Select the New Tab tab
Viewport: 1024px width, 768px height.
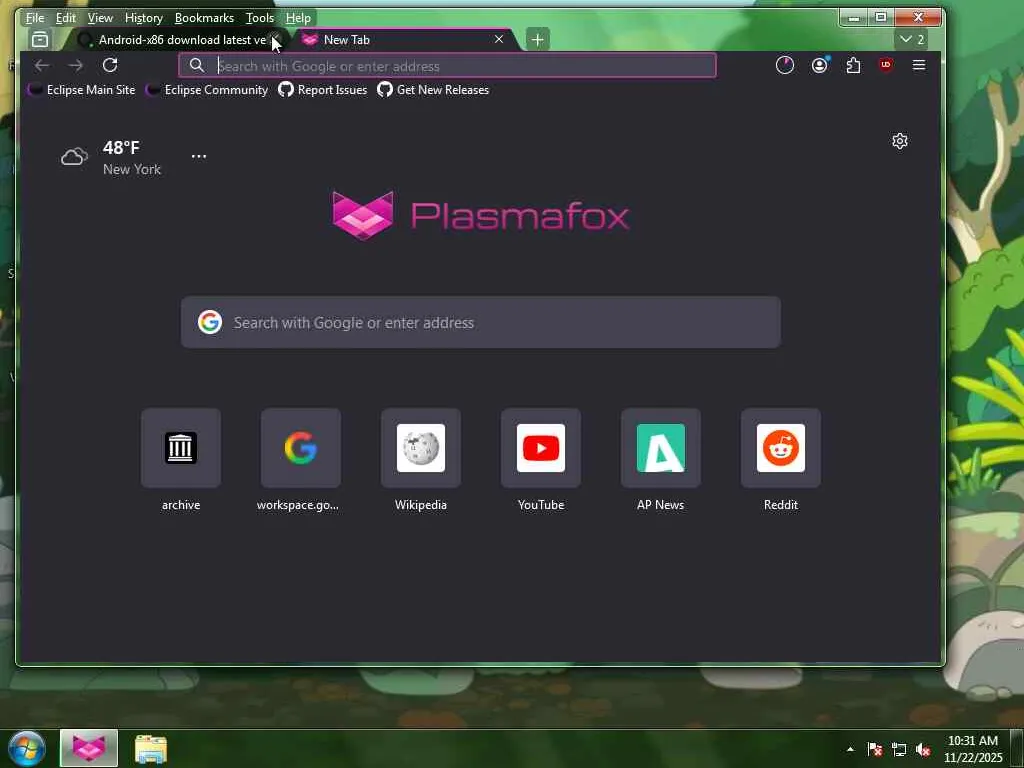[405, 40]
